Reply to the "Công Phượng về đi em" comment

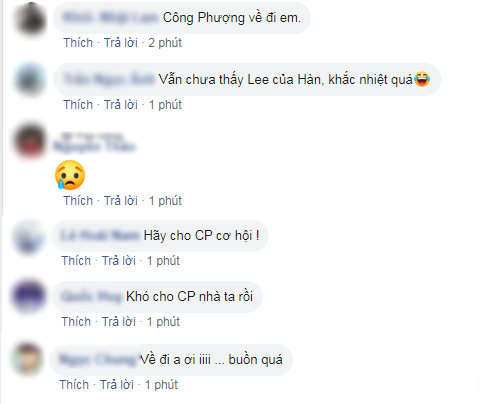pyautogui.click(x=121, y=43)
